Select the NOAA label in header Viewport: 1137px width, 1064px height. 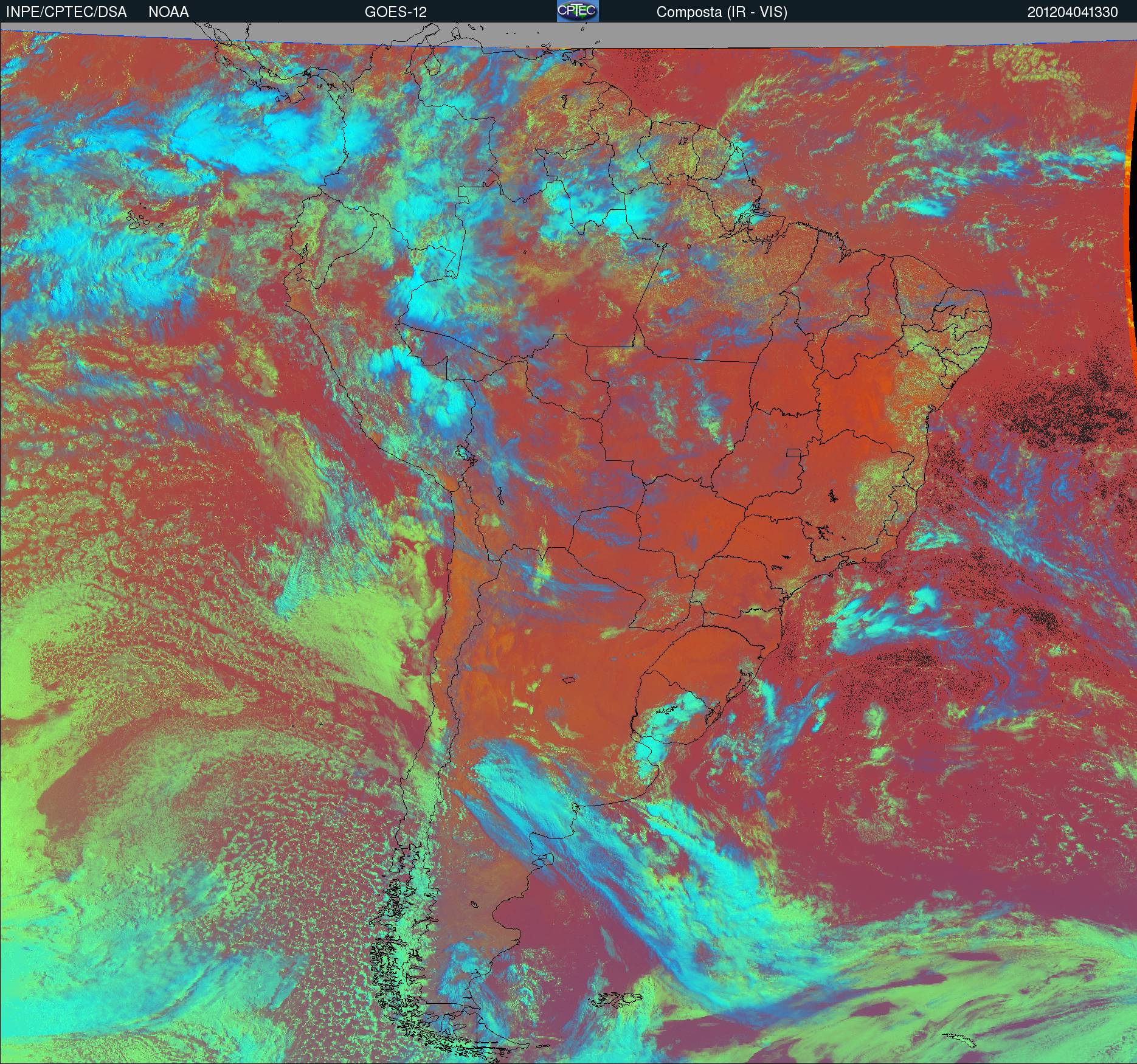pyautogui.click(x=168, y=12)
